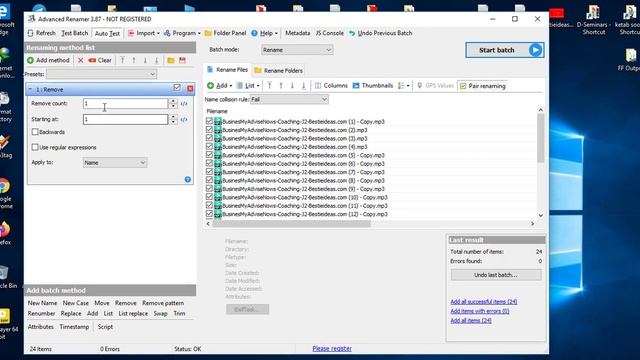This screenshot has width=640, height=360.
Task: Enable Use regular expressions checkbox
Action: [x=35, y=147]
